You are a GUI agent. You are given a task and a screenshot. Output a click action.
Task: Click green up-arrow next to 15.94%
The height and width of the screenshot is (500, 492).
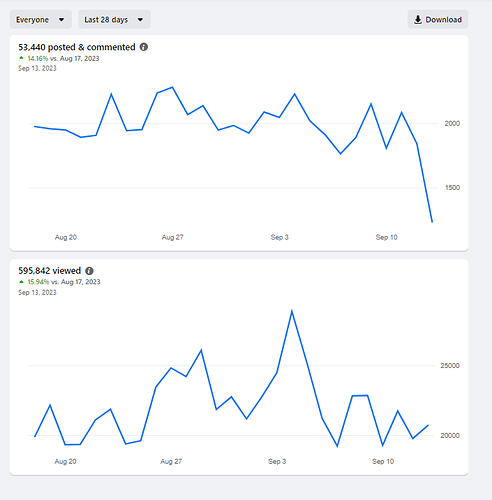(21, 282)
